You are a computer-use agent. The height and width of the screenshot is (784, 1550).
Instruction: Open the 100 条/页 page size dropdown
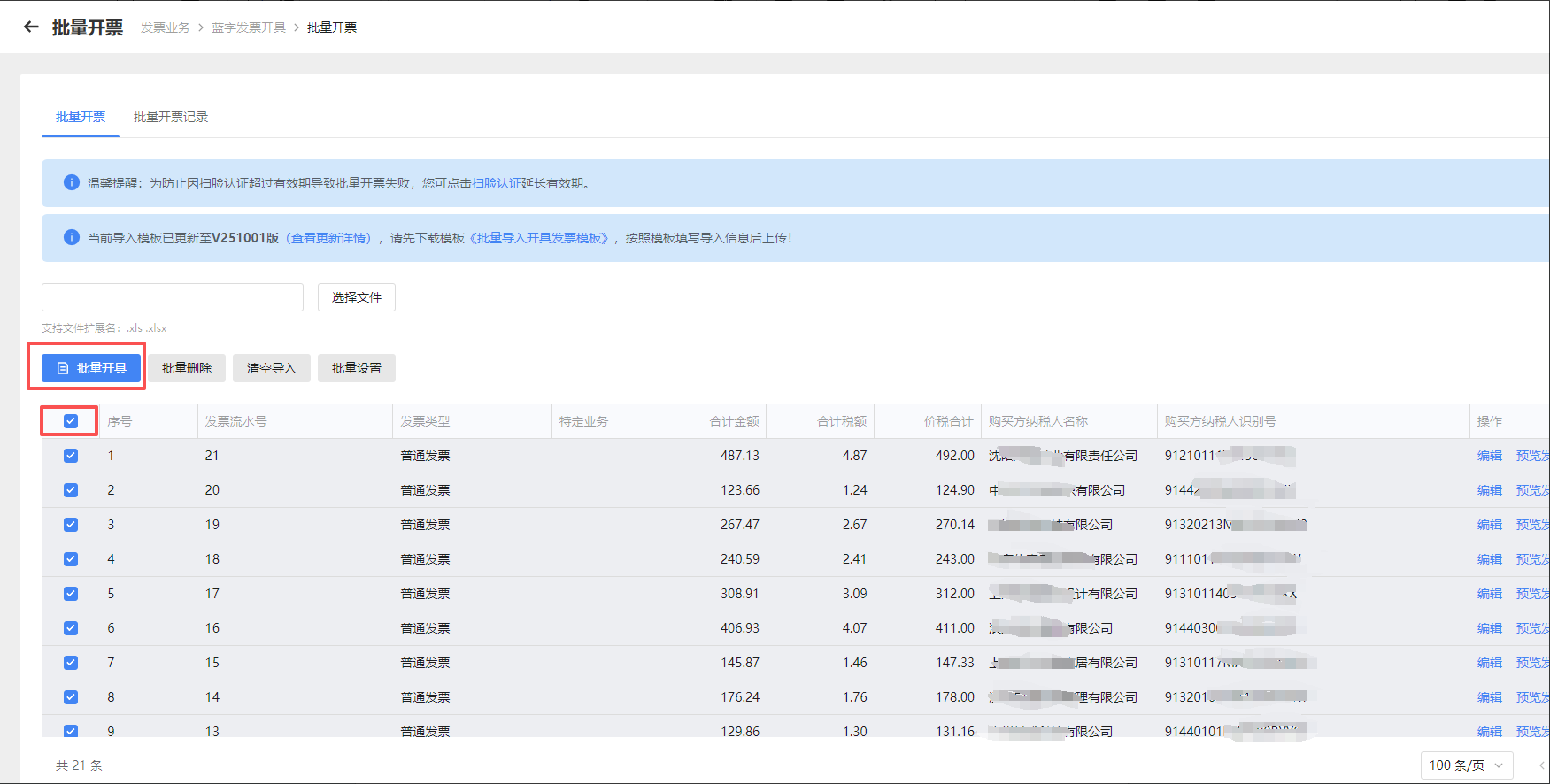pos(1465,765)
